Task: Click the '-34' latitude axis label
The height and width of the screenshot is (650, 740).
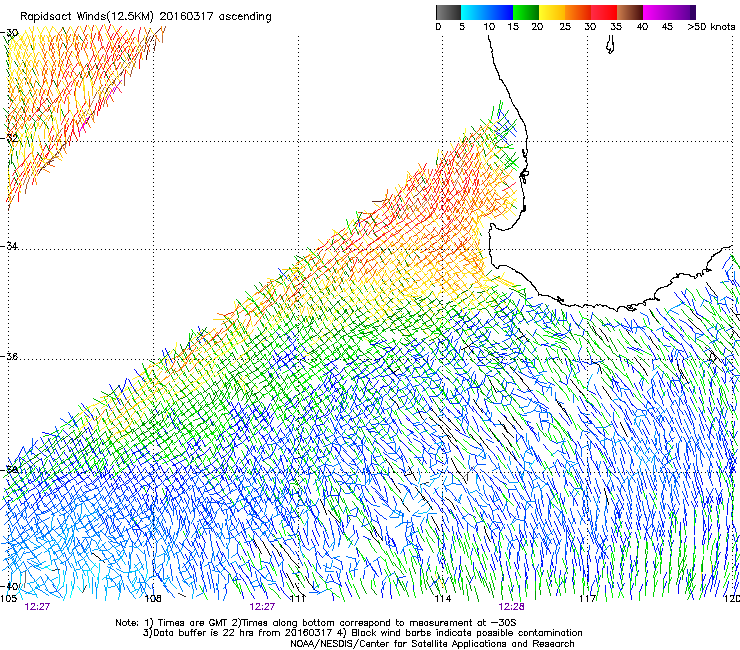Action: pyautogui.click(x=9, y=246)
